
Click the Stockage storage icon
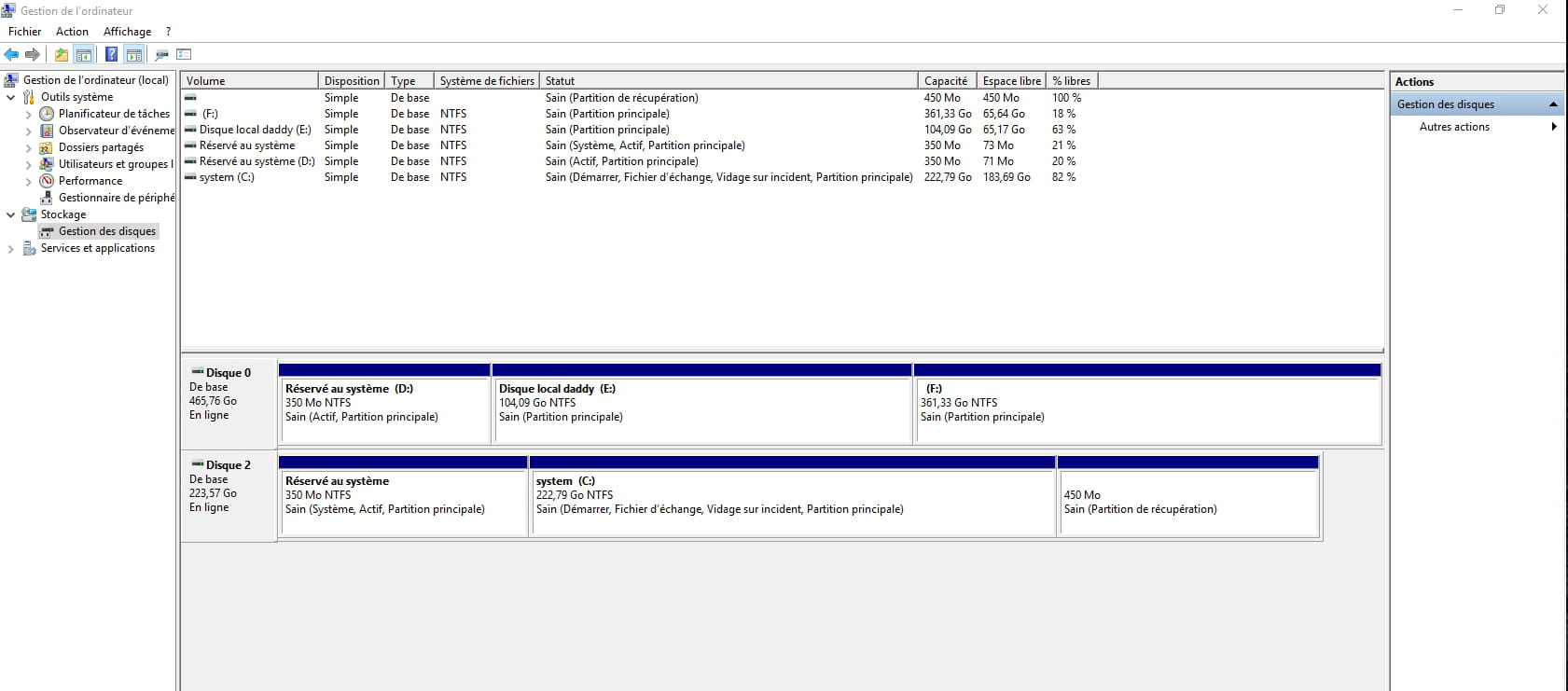click(x=29, y=214)
